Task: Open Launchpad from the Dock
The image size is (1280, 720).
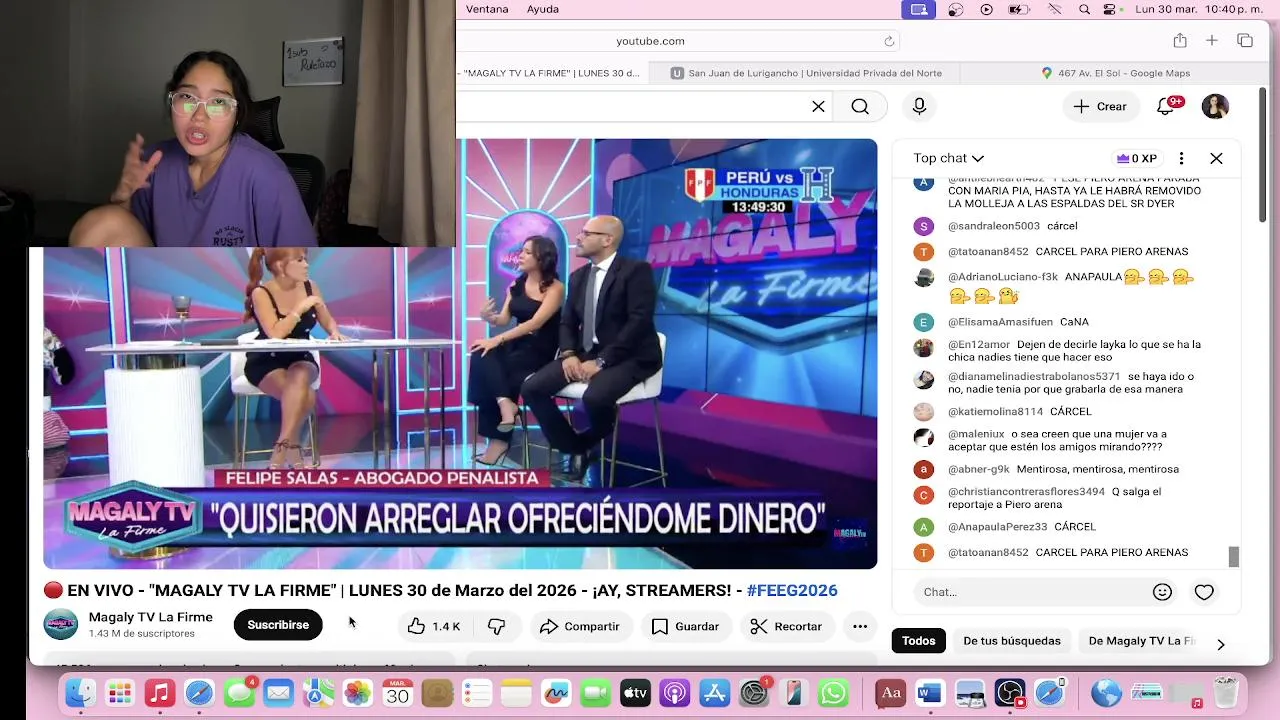Action: pyautogui.click(x=120, y=692)
